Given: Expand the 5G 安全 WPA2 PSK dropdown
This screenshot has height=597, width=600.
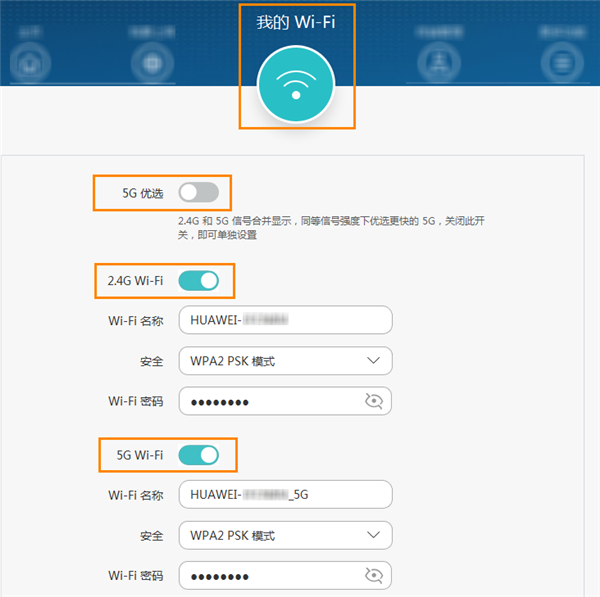Looking at the screenshot, I should pyautogui.click(x=285, y=535).
